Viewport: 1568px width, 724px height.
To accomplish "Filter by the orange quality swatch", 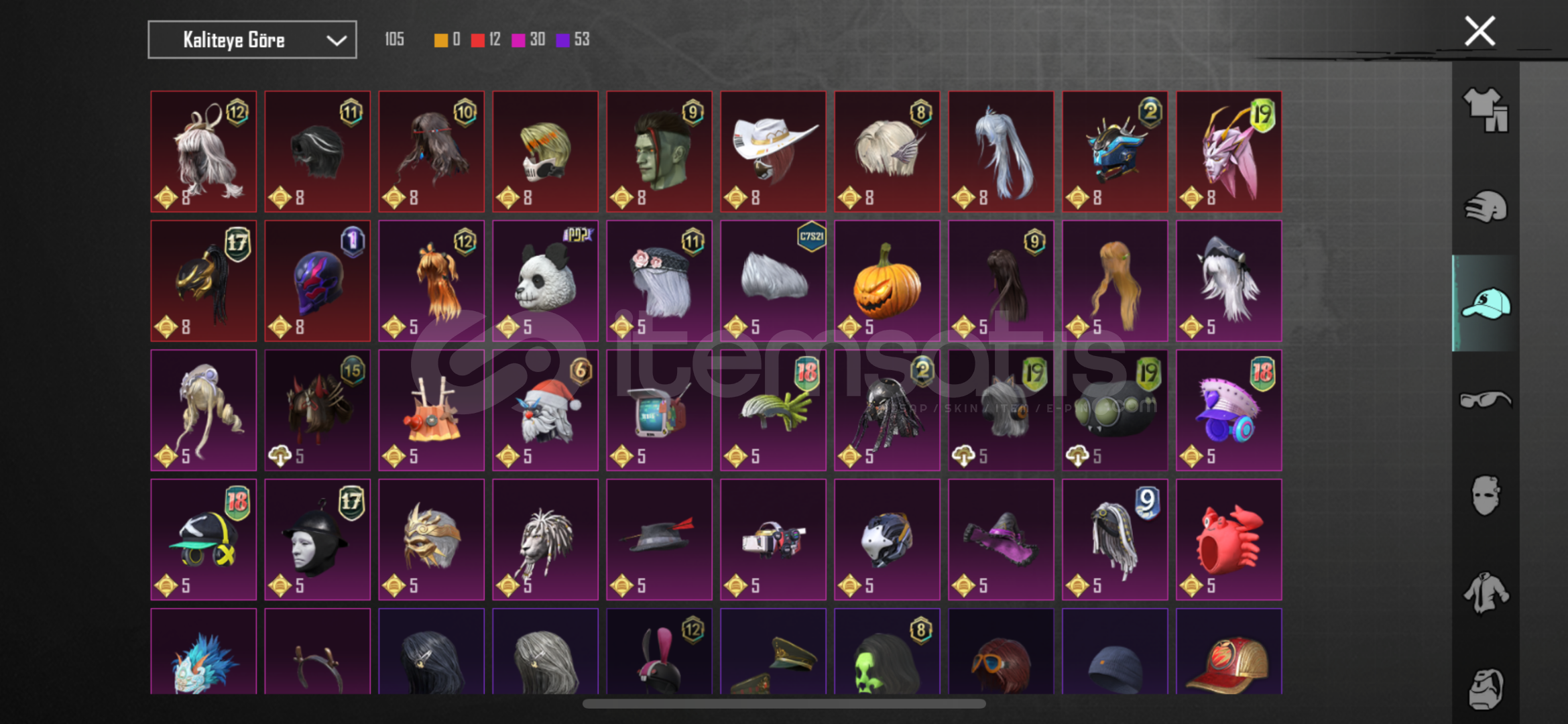I will click(x=440, y=40).
